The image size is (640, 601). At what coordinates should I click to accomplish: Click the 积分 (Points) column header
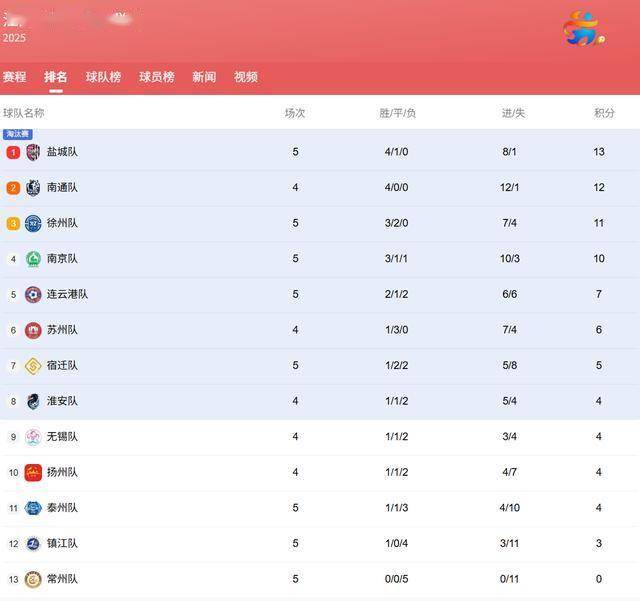click(x=604, y=113)
